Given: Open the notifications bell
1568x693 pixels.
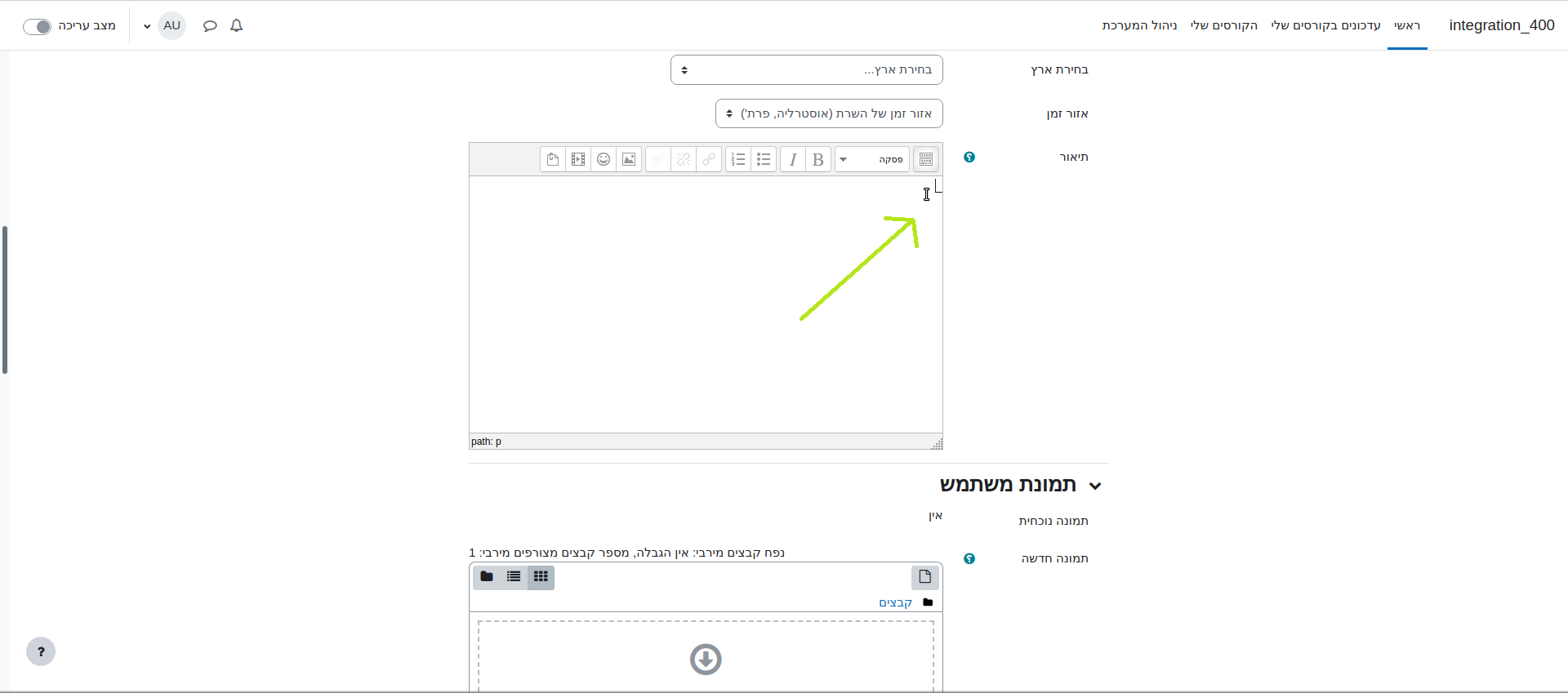Looking at the screenshot, I should (237, 25).
